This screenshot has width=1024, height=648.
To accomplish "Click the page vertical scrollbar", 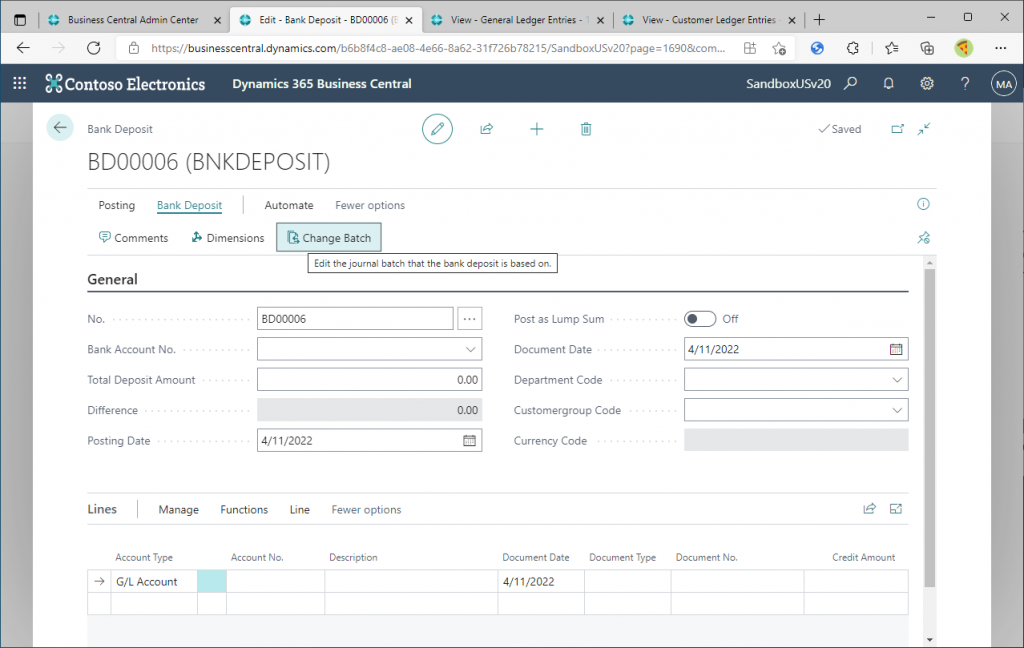I will (929, 428).
